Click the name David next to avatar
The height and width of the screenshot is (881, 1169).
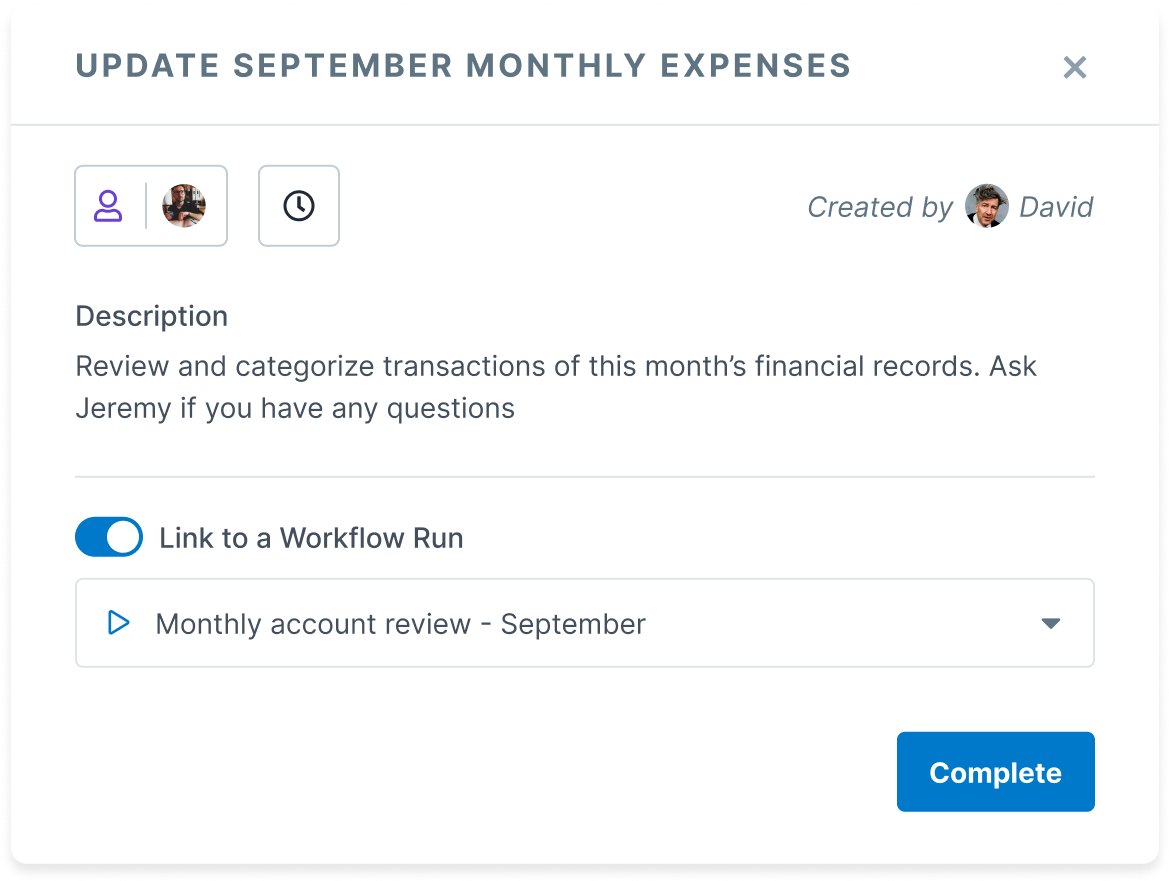click(x=1056, y=206)
